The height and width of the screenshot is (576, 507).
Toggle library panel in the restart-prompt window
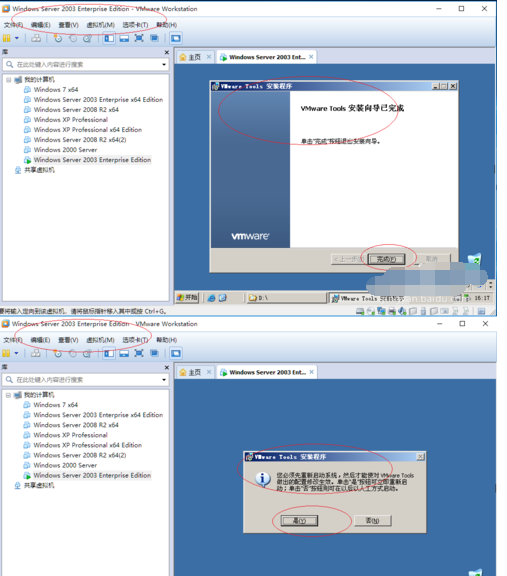click(109, 353)
